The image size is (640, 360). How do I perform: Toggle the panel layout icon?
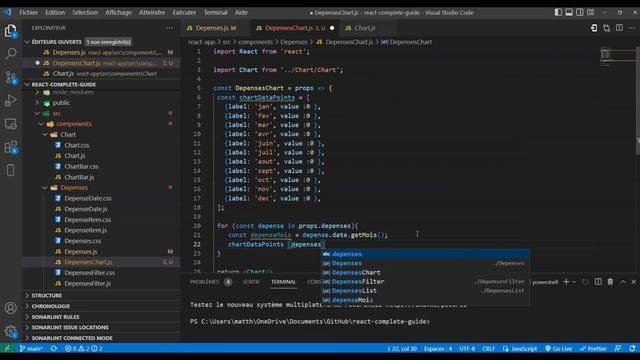click(x=569, y=13)
